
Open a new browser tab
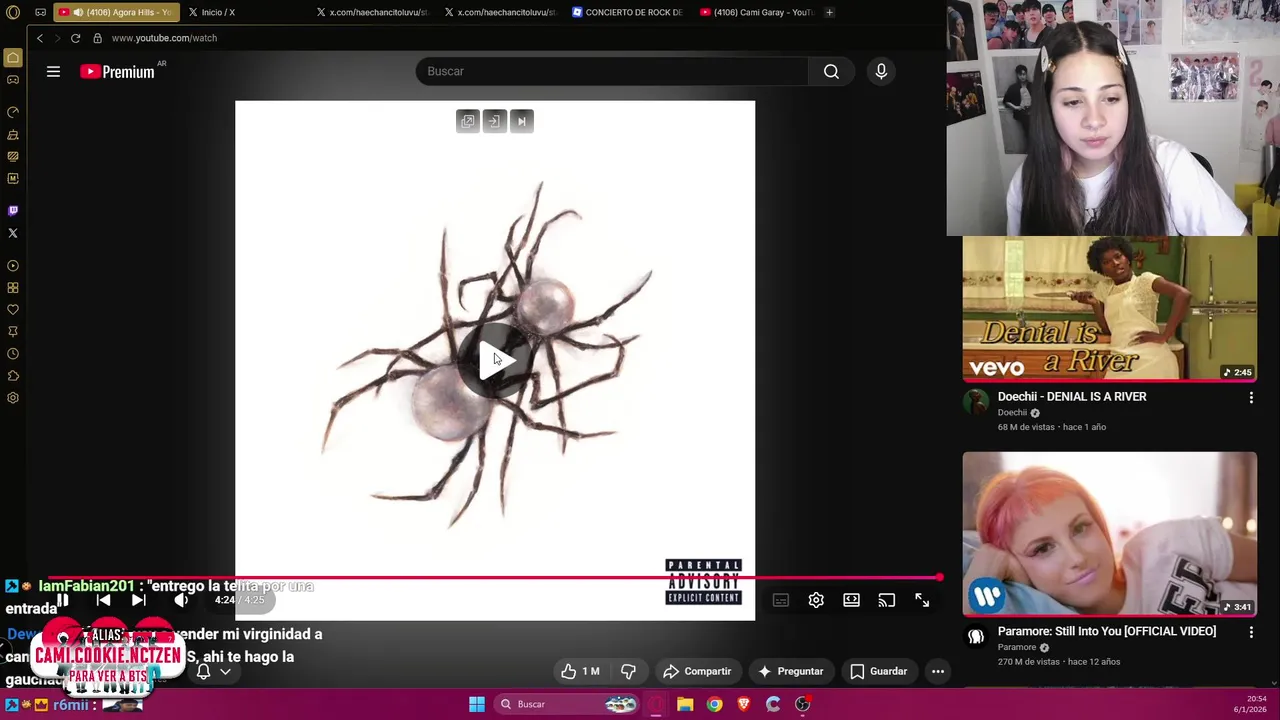point(829,12)
